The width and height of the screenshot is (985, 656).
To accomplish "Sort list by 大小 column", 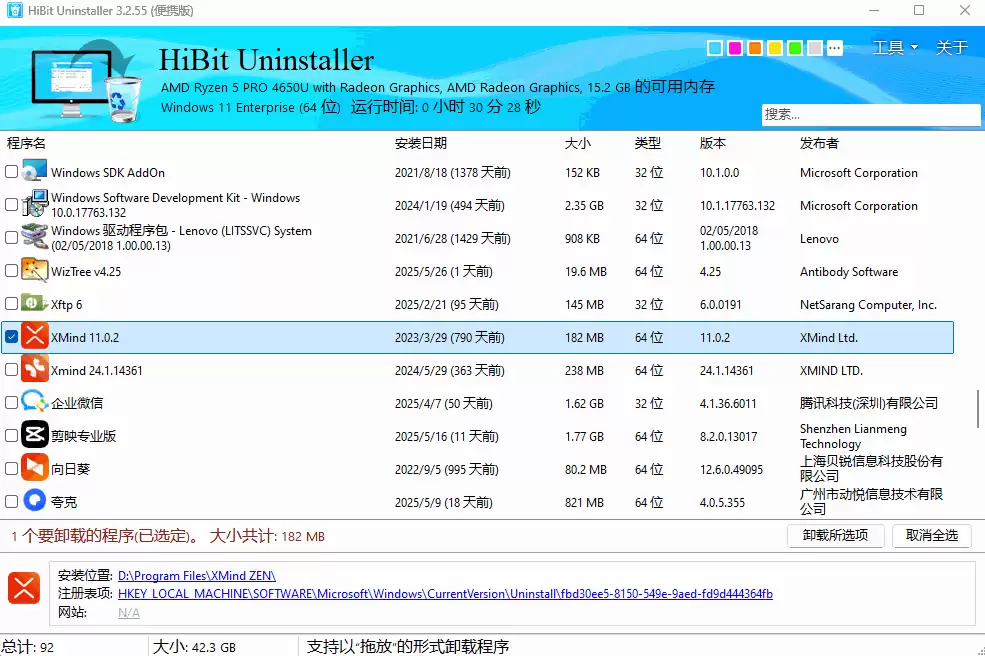I will pos(577,143).
